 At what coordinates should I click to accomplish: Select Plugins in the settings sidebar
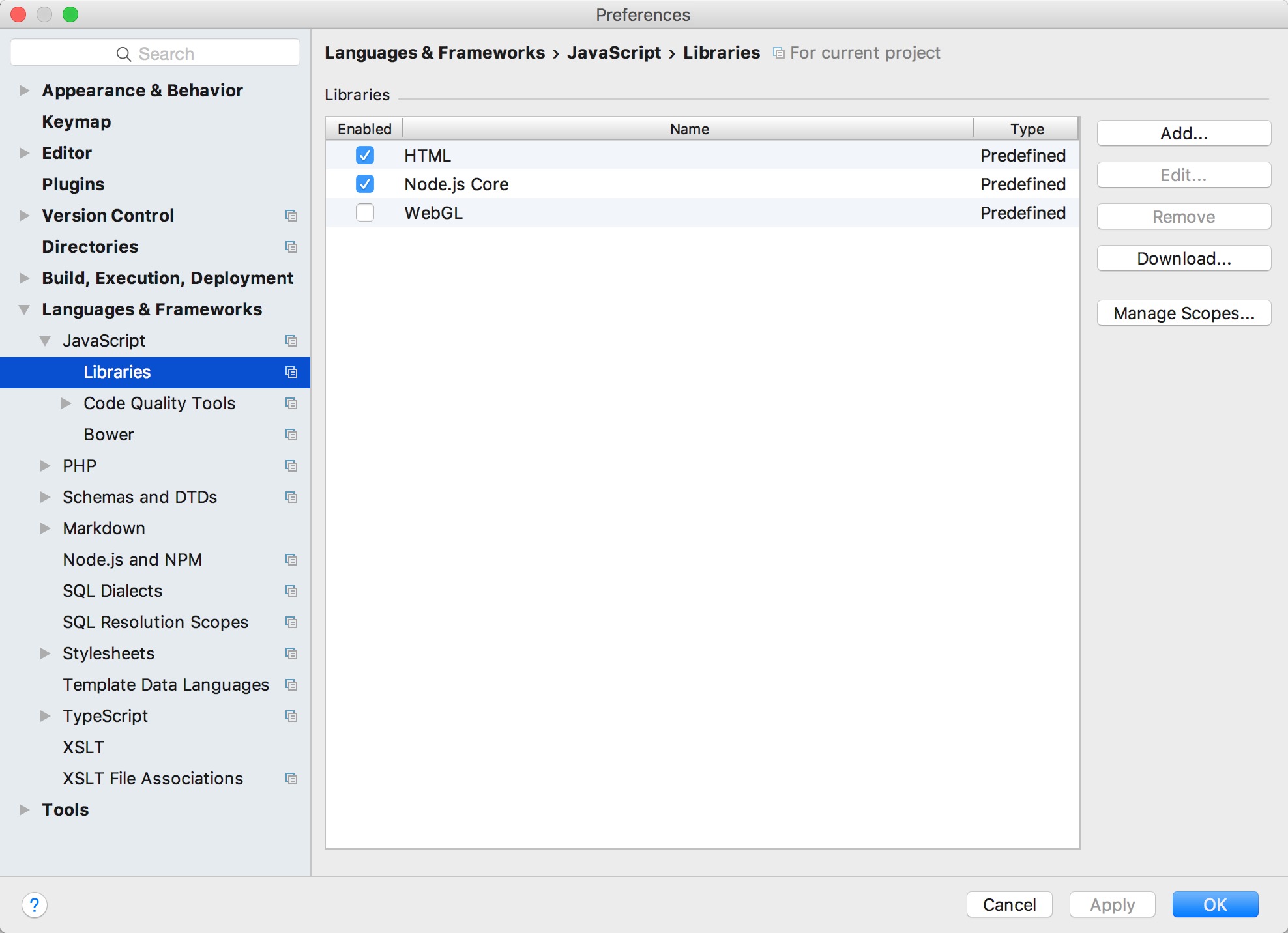73,184
